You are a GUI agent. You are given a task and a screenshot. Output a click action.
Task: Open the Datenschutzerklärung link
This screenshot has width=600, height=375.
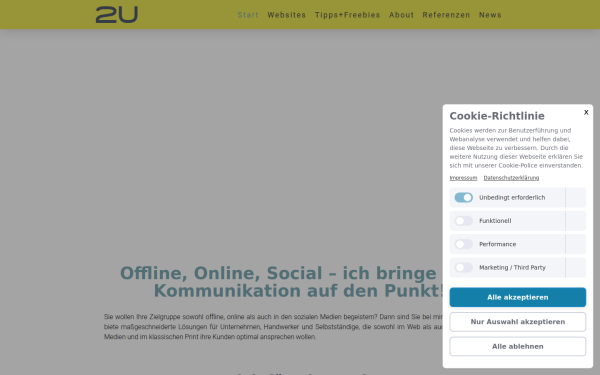[x=511, y=178]
